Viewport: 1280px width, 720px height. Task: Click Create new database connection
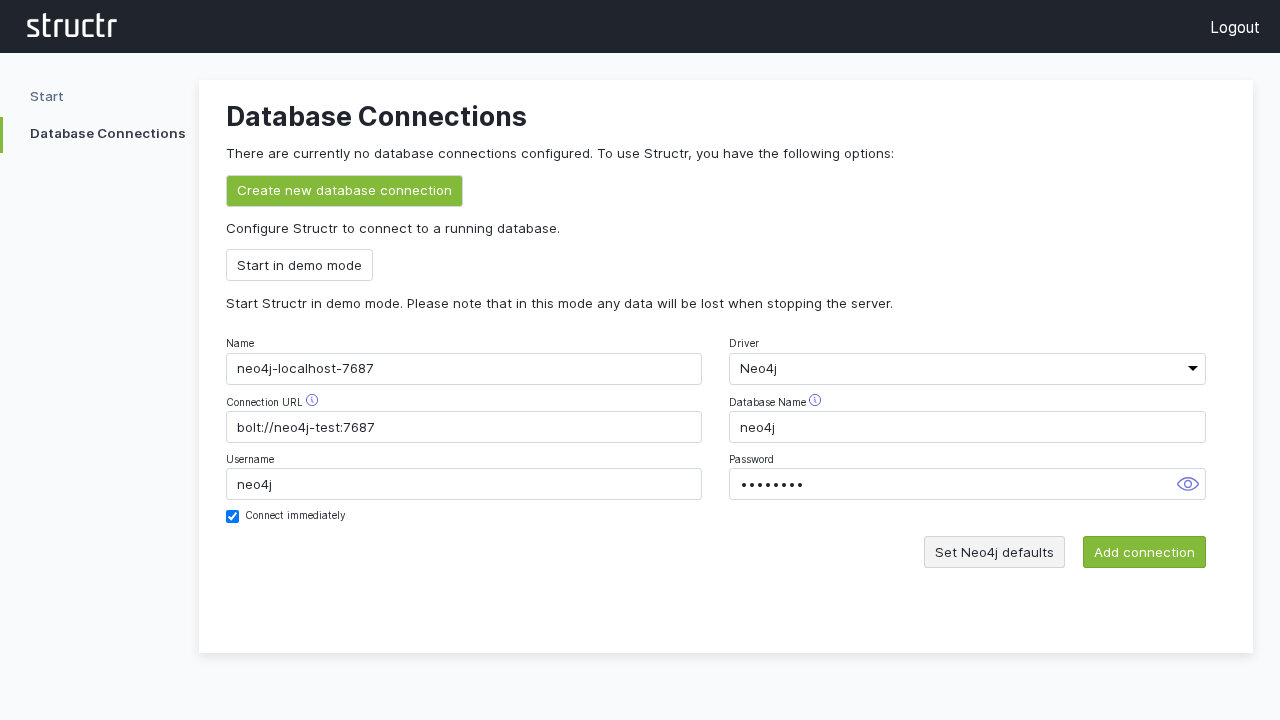pyautogui.click(x=344, y=190)
